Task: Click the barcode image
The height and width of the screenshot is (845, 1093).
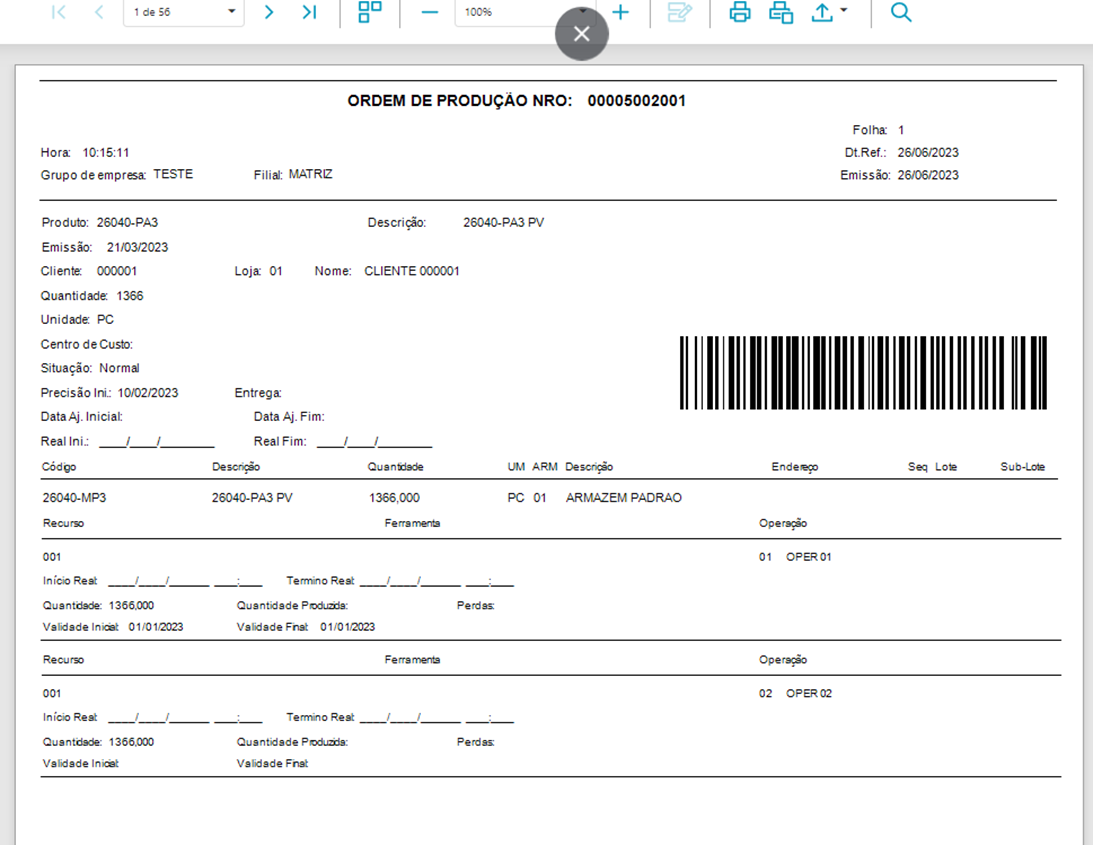Action: (863, 372)
